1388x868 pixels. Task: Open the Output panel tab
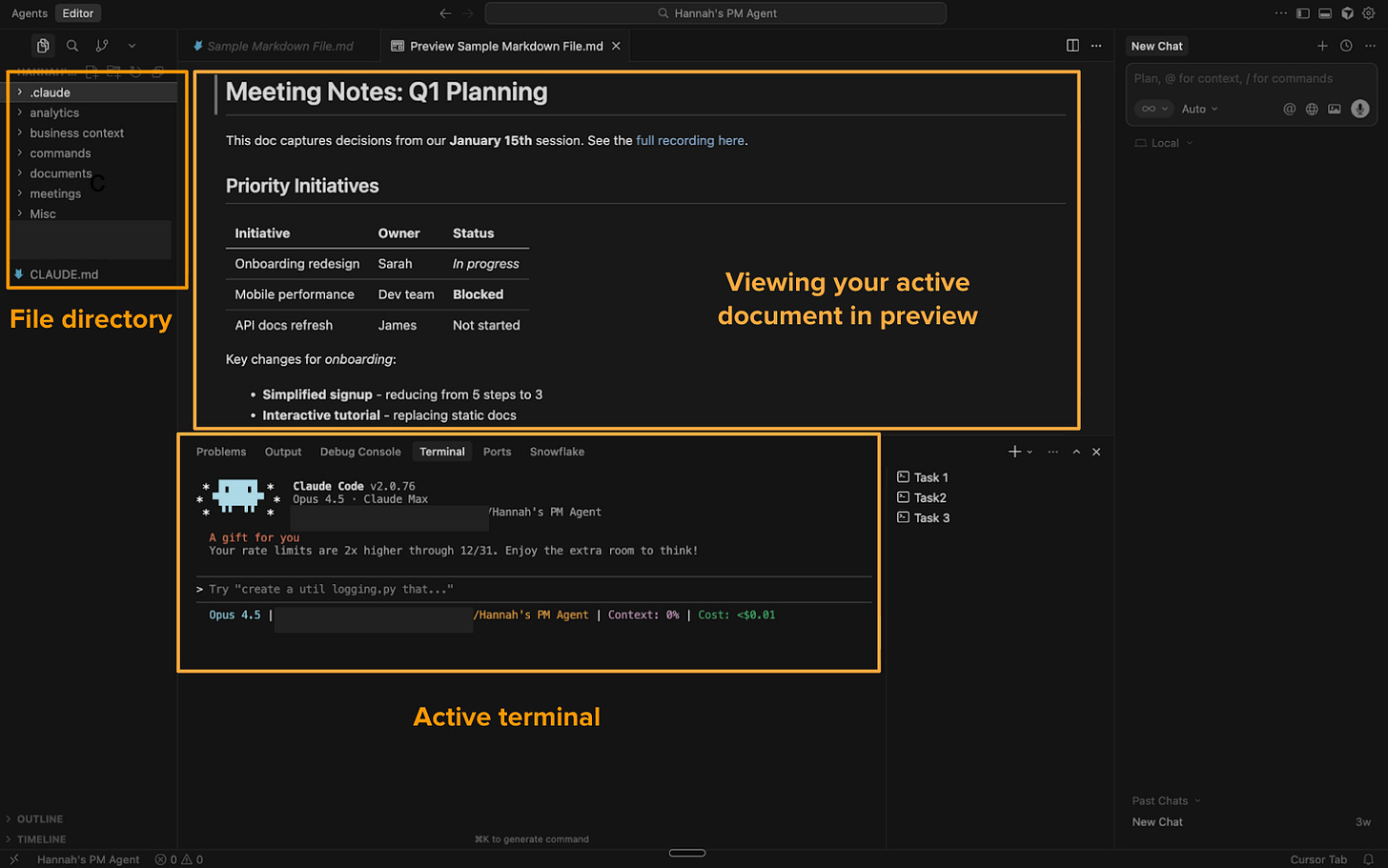click(283, 452)
